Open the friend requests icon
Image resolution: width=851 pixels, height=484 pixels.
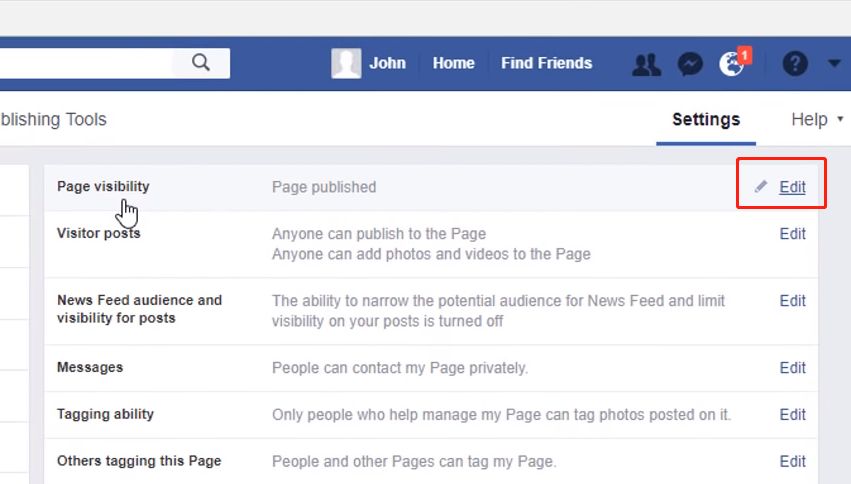tap(647, 64)
